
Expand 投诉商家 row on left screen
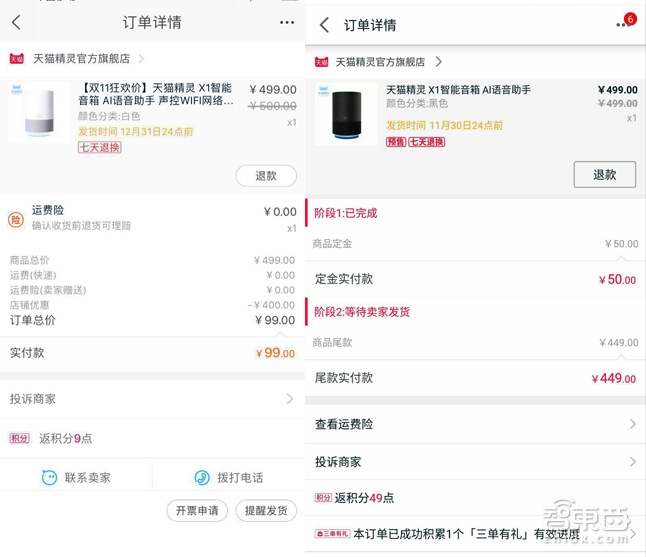point(290,399)
